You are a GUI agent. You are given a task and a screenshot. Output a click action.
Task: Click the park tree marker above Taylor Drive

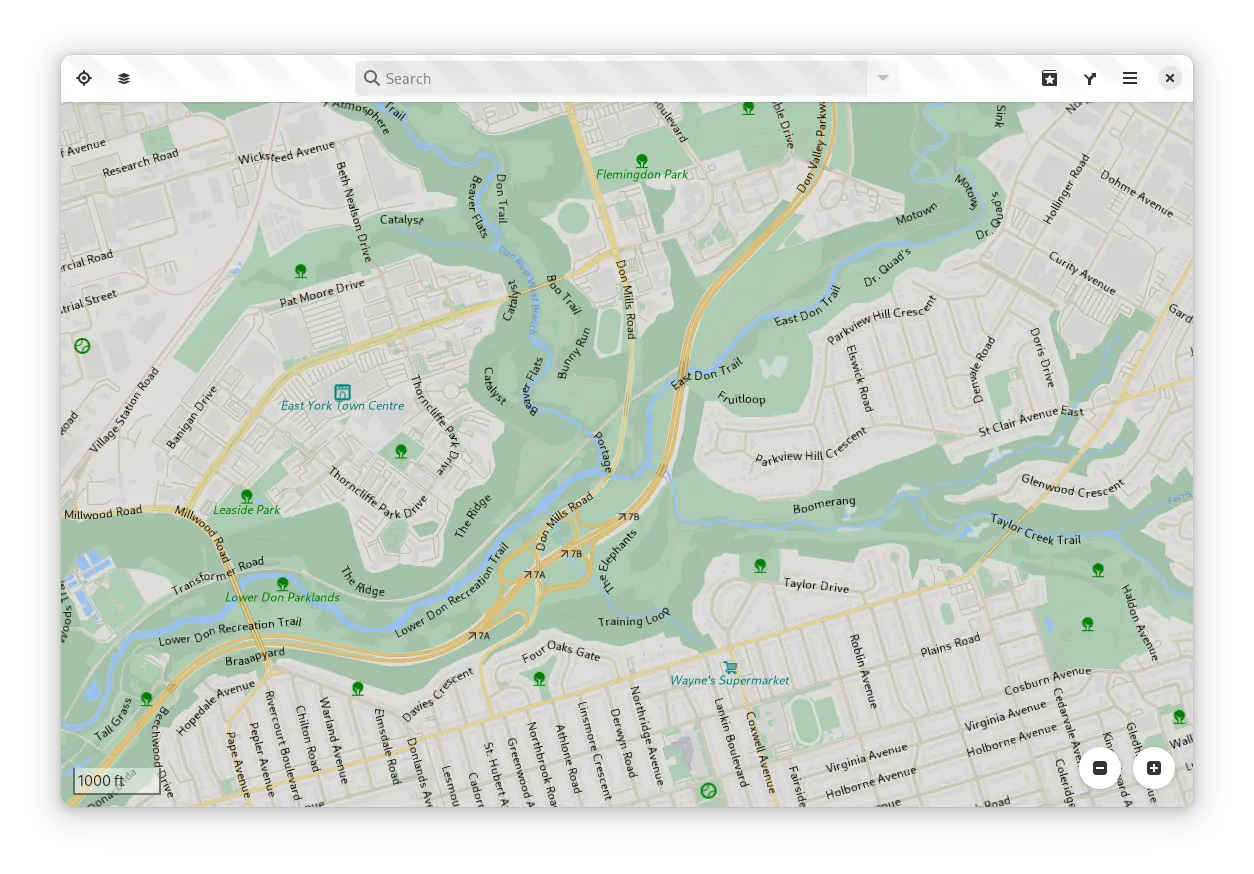pos(761,565)
